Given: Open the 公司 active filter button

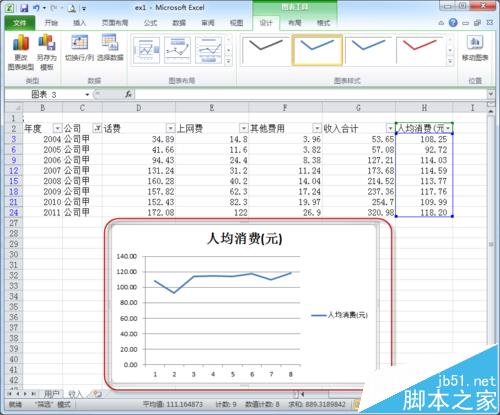Looking at the screenshot, I should (97, 128).
